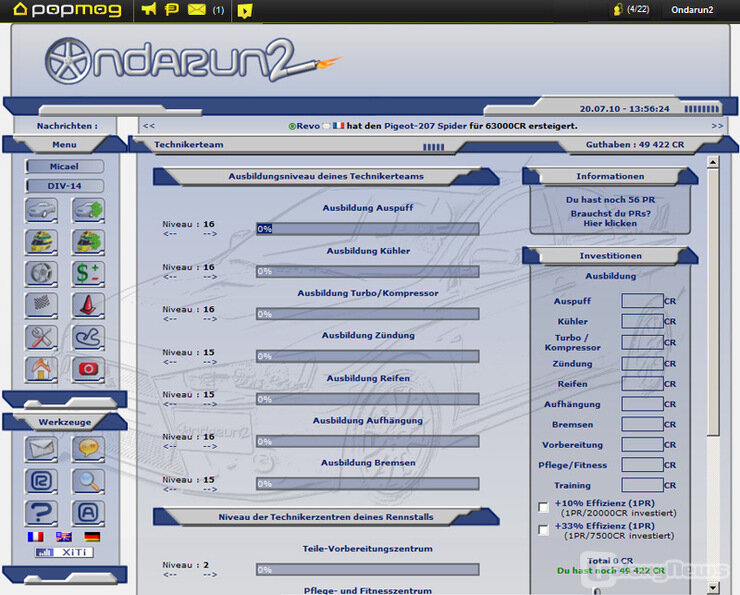Image resolution: width=740 pixels, height=595 pixels.
Task: Enable the +33% Effizienz checkbox
Action: click(x=544, y=530)
